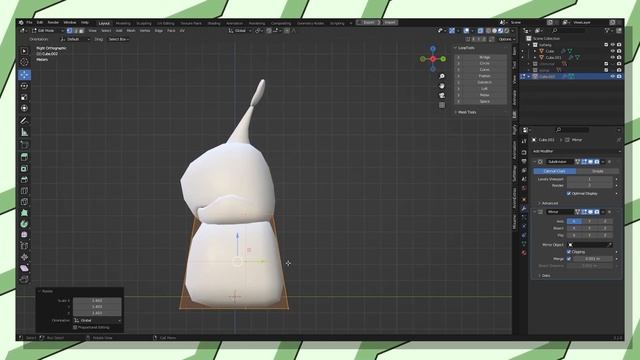The image size is (640, 360).
Task: Open Modifier properties wrench tab
Action: click(x=524, y=209)
